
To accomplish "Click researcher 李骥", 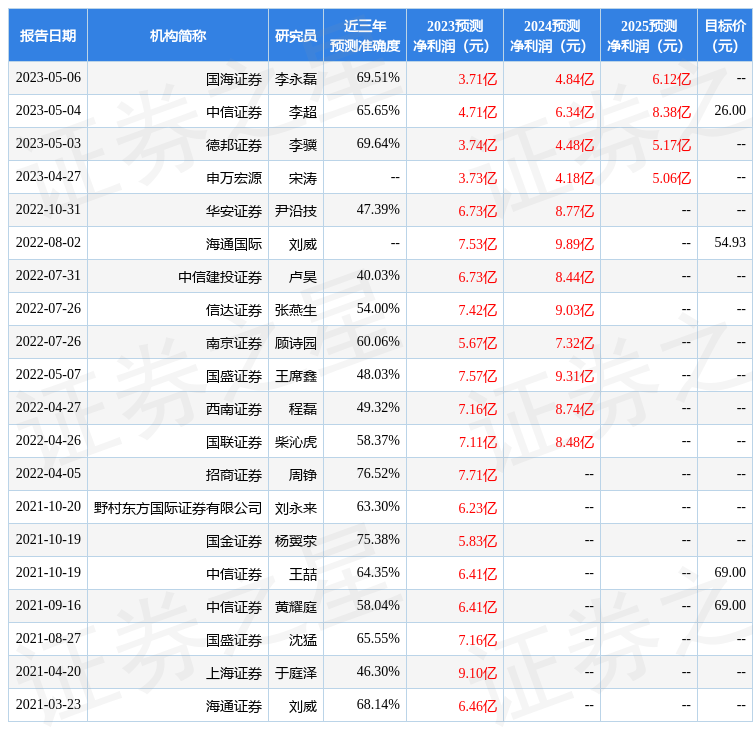I will click(x=303, y=145).
